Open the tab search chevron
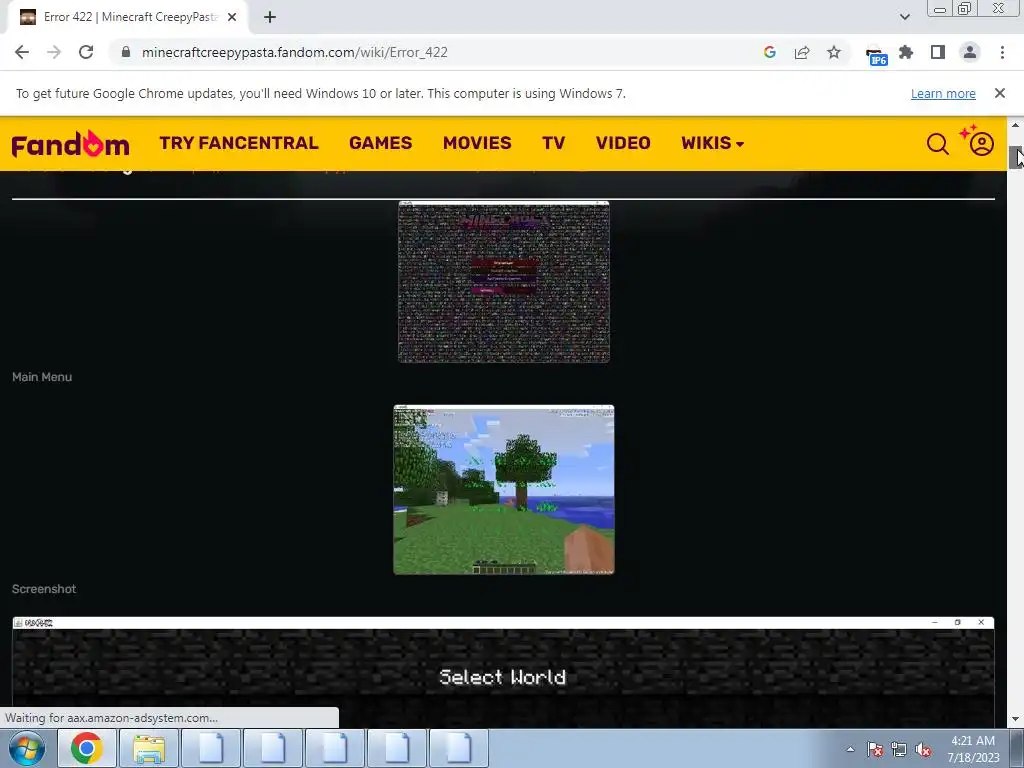The height and width of the screenshot is (768, 1024). (x=904, y=17)
